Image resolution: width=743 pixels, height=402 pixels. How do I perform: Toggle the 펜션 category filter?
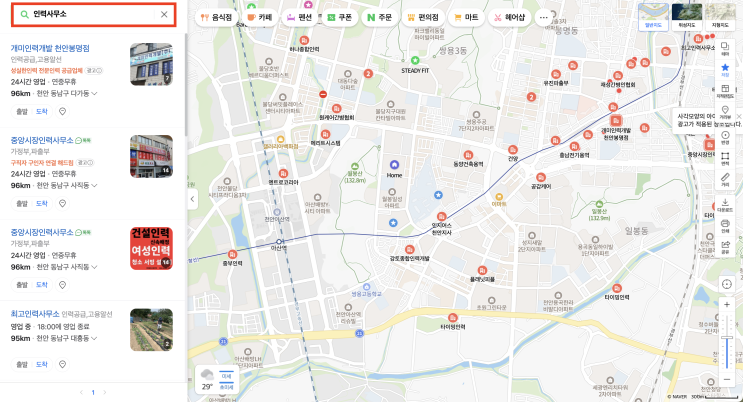pyautogui.click(x=299, y=18)
